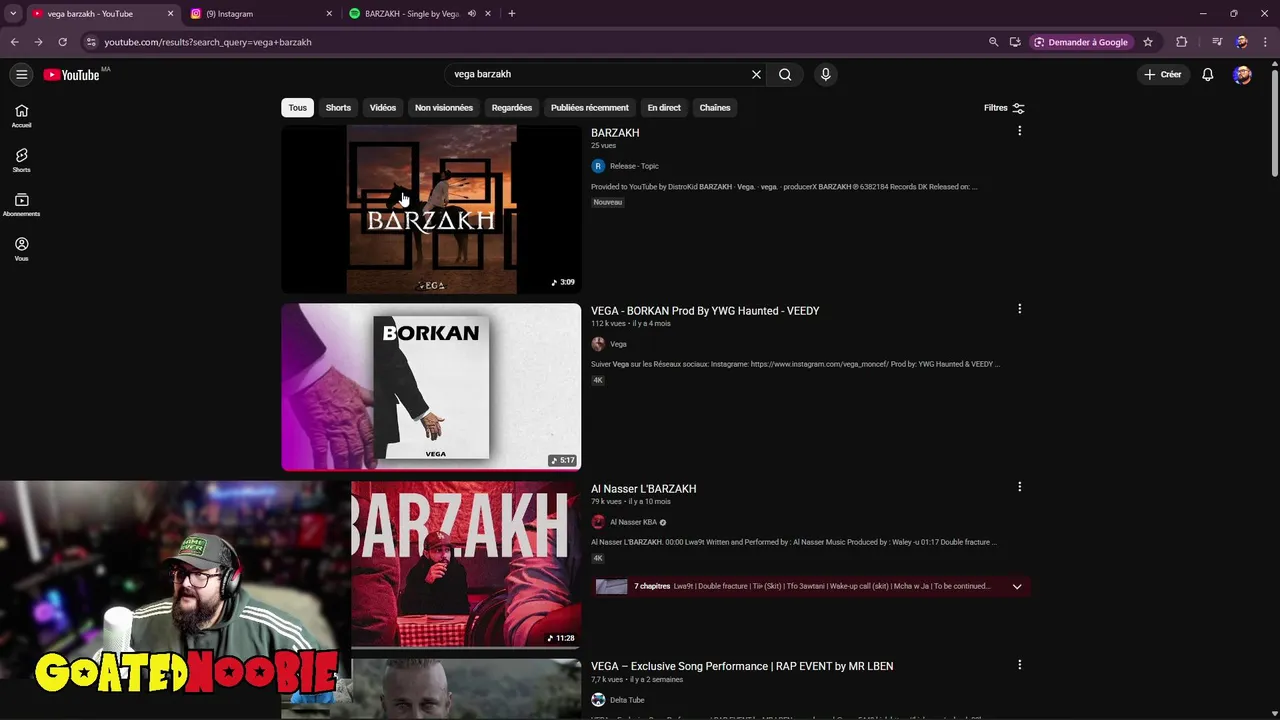The width and height of the screenshot is (1280, 720).
Task: Open the browser extensions puzzle icon
Action: coord(1181,42)
